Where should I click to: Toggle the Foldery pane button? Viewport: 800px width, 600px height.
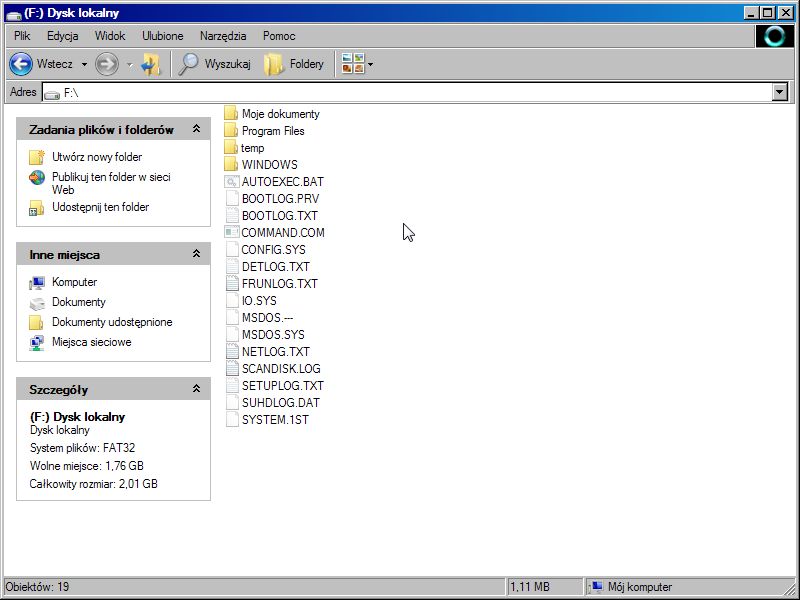(x=294, y=64)
